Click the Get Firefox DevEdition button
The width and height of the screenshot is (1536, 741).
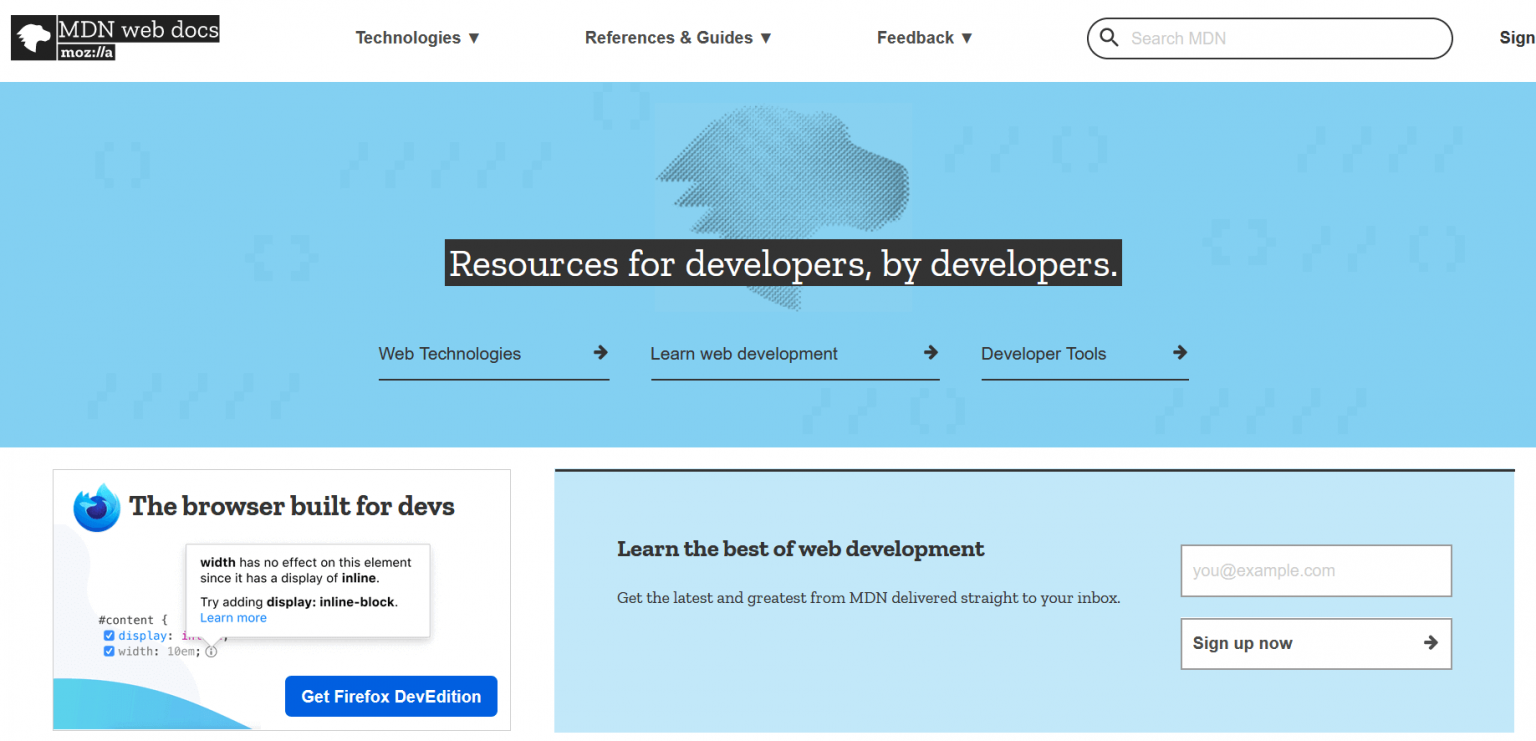(391, 696)
